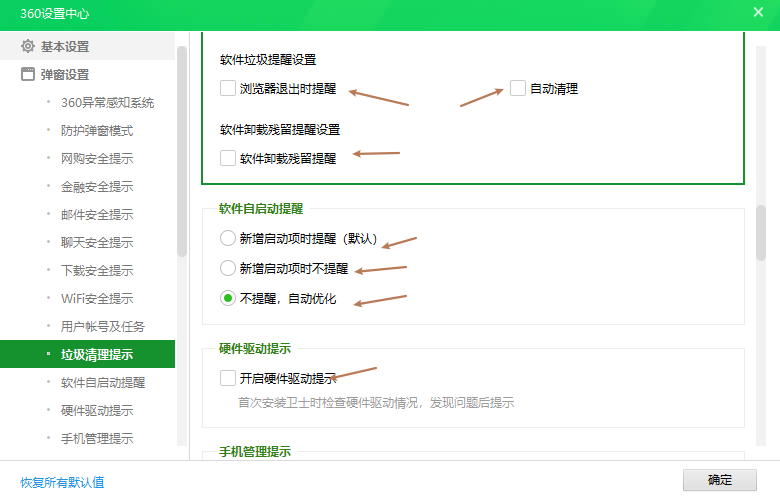Open 基本设置 section in sidebar
This screenshot has width=780, height=500.
88,46
